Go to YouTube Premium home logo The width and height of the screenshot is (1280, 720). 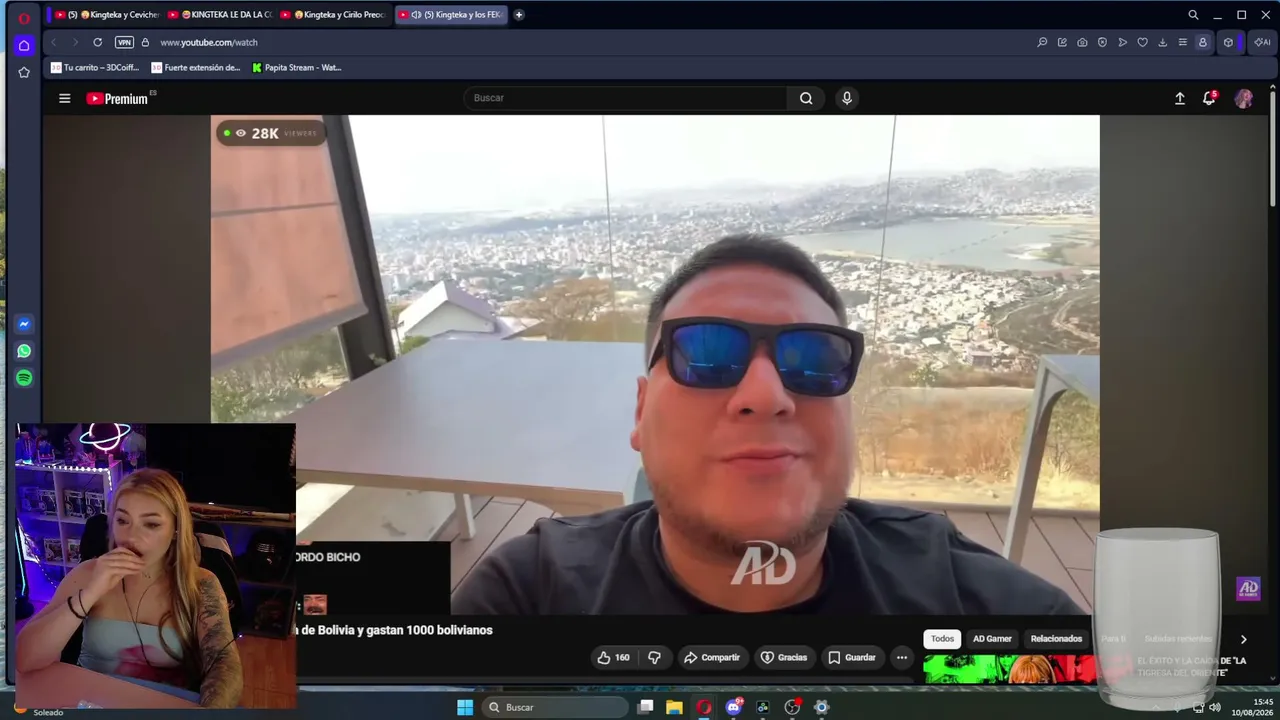(x=118, y=98)
